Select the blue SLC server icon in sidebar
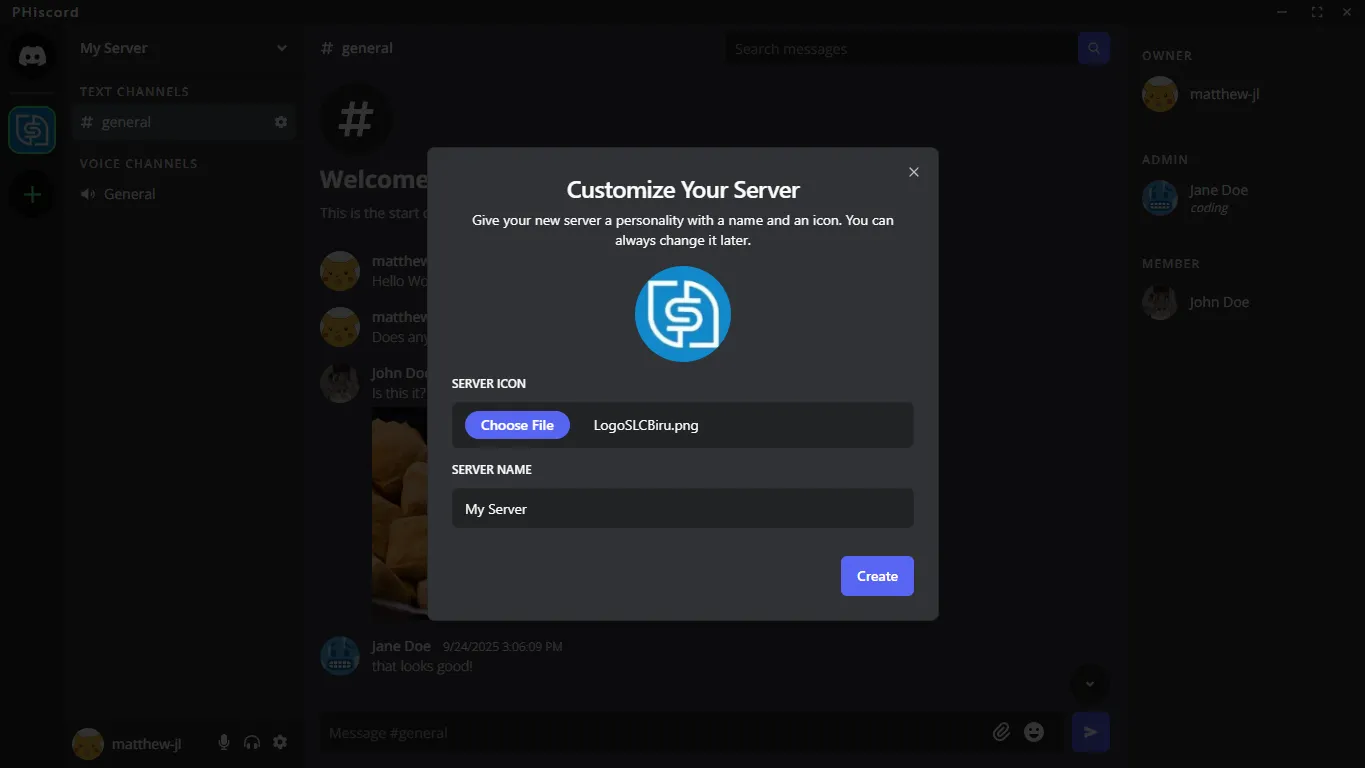 point(32,130)
